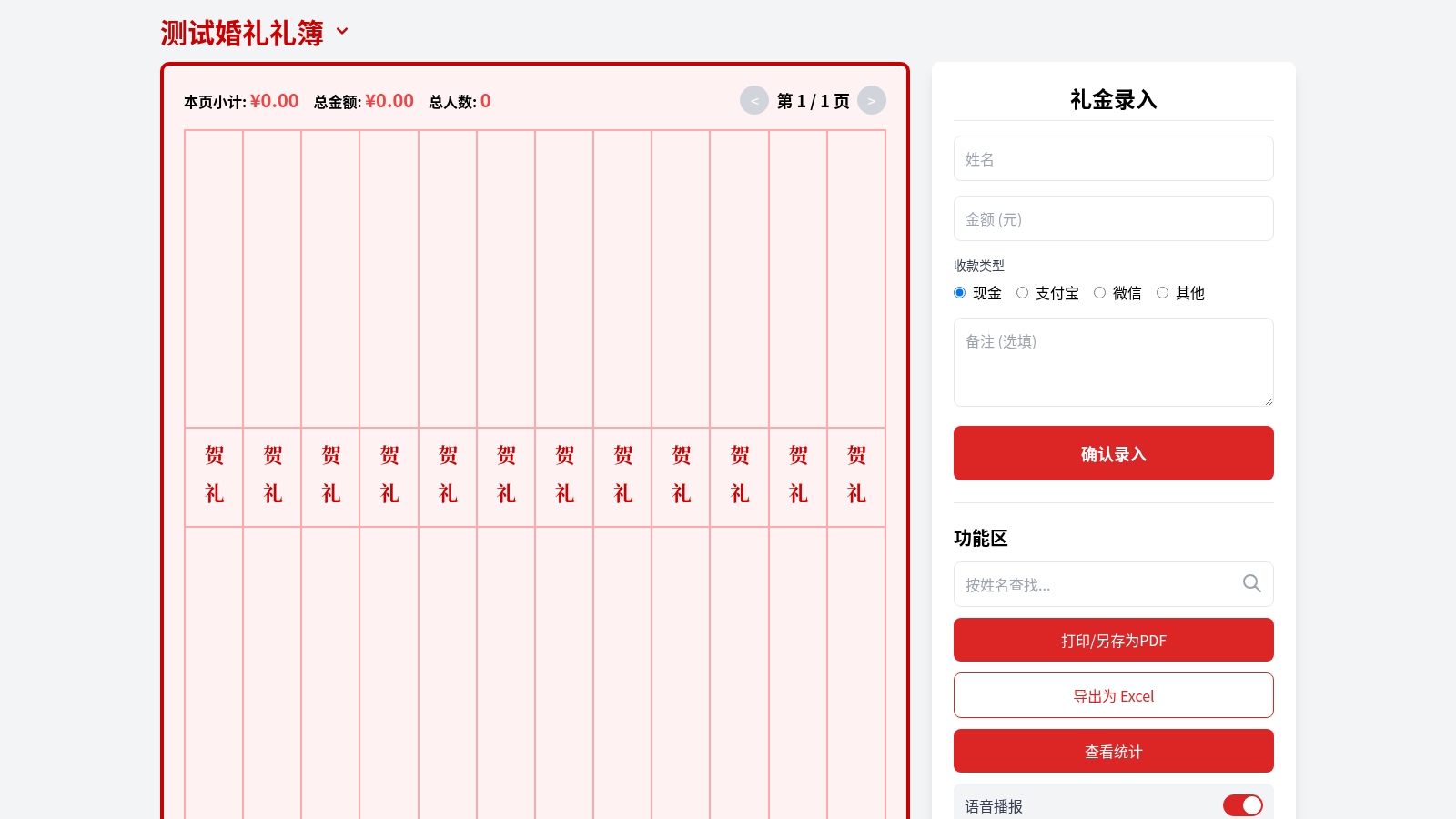Click the search magnifier icon

[1252, 583]
